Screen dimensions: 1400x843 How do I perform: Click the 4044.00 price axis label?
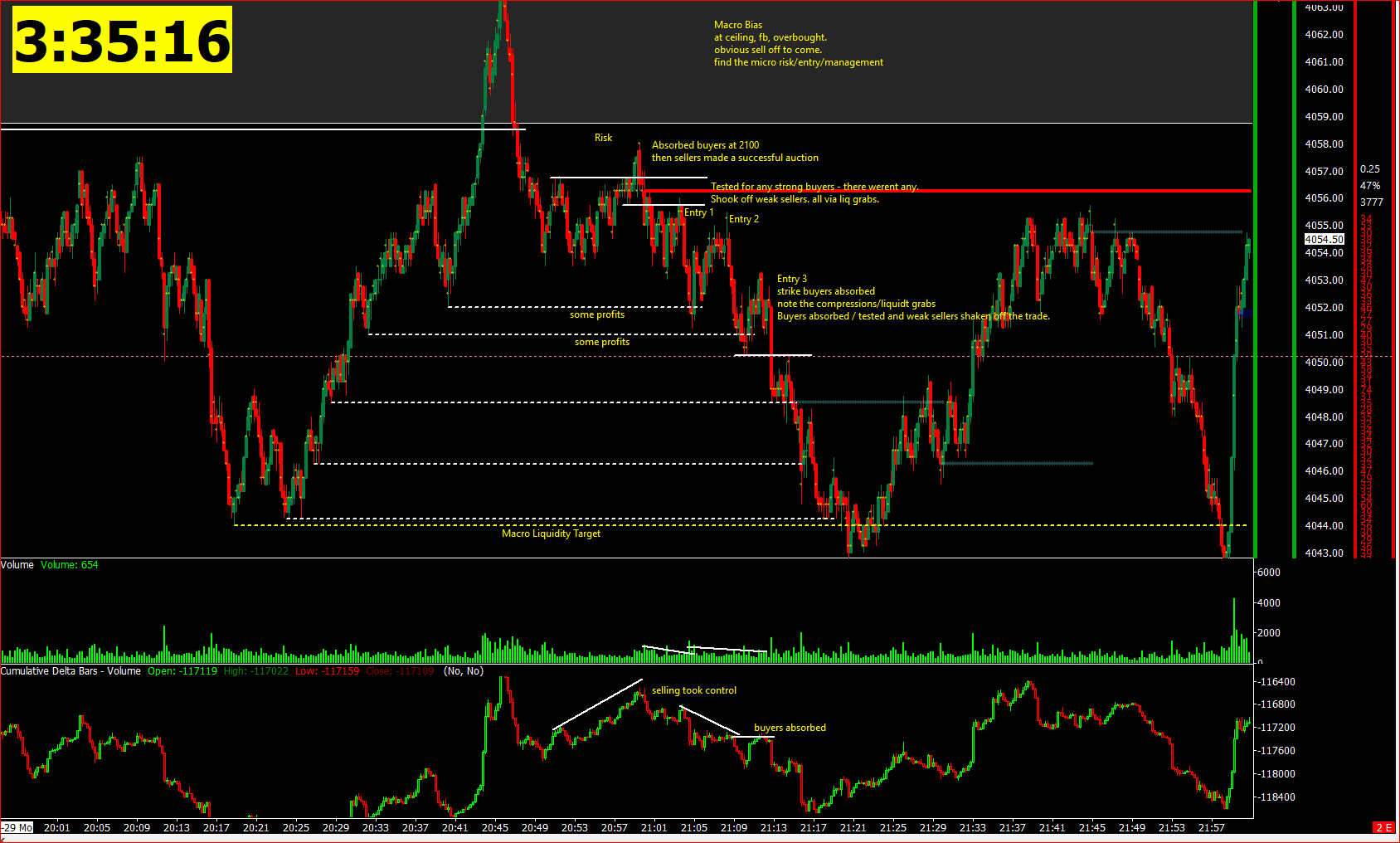[1325, 526]
